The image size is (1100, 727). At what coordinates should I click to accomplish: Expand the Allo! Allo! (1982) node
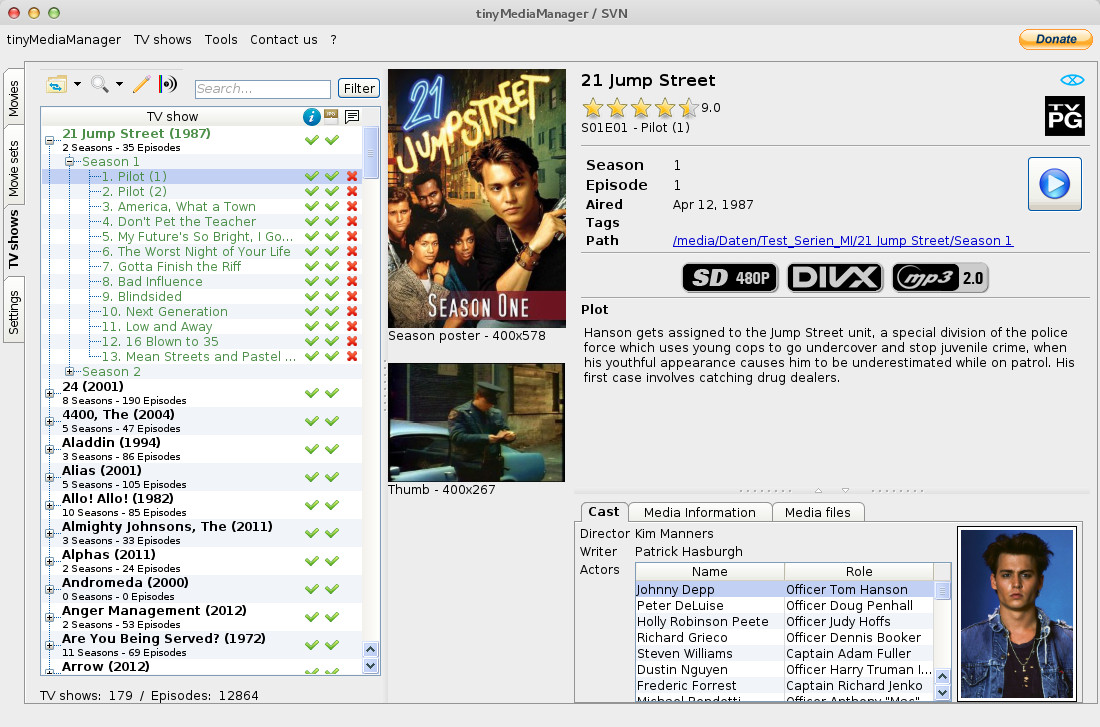coord(50,506)
